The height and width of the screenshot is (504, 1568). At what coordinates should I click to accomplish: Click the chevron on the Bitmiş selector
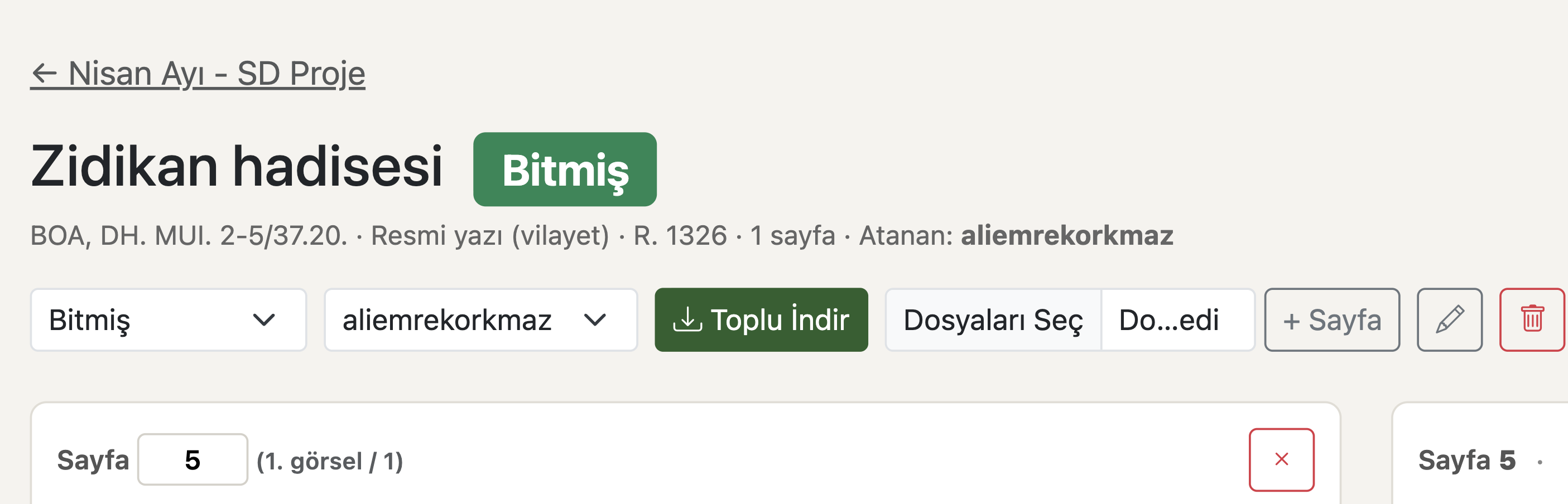(264, 319)
